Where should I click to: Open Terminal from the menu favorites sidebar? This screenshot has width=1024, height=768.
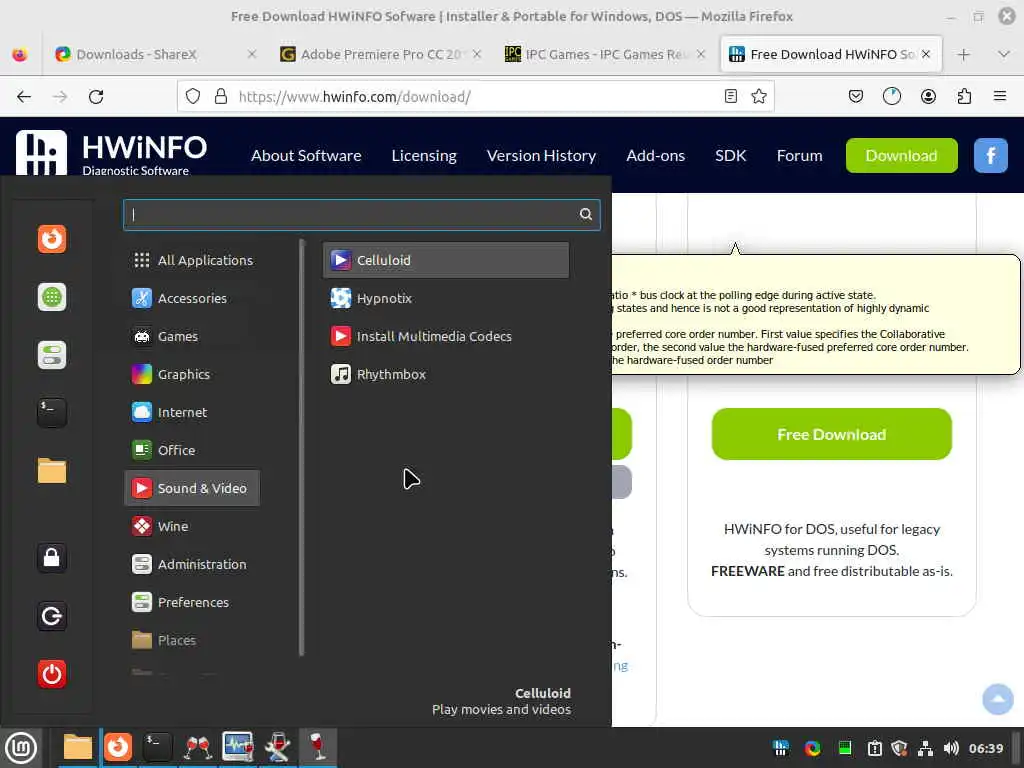tap(52, 413)
